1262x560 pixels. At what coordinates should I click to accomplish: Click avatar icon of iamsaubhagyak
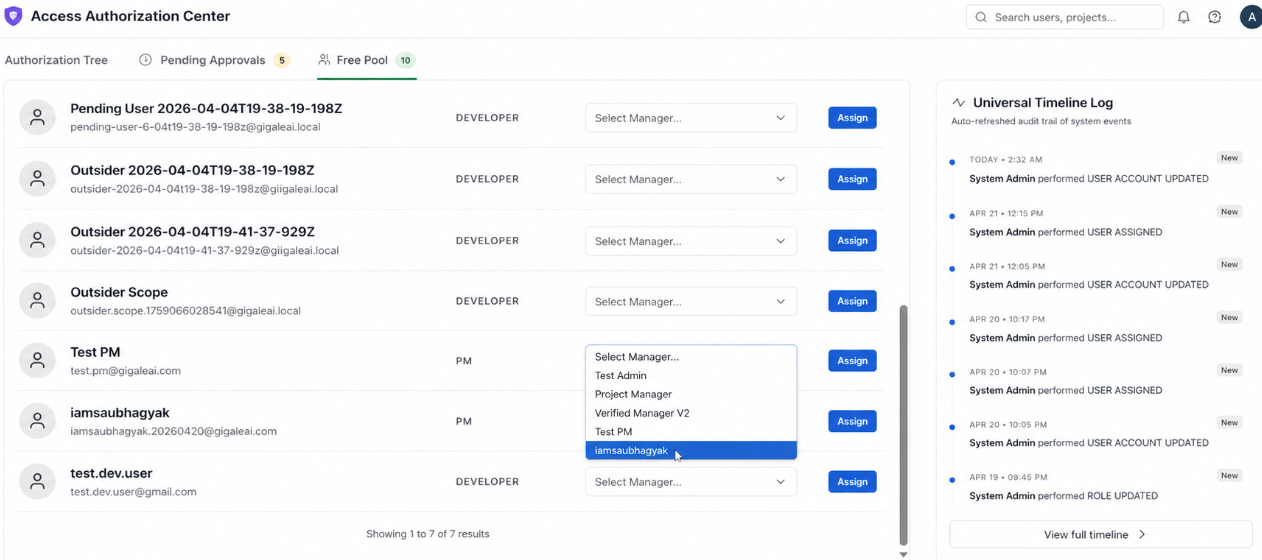[x=37, y=421]
